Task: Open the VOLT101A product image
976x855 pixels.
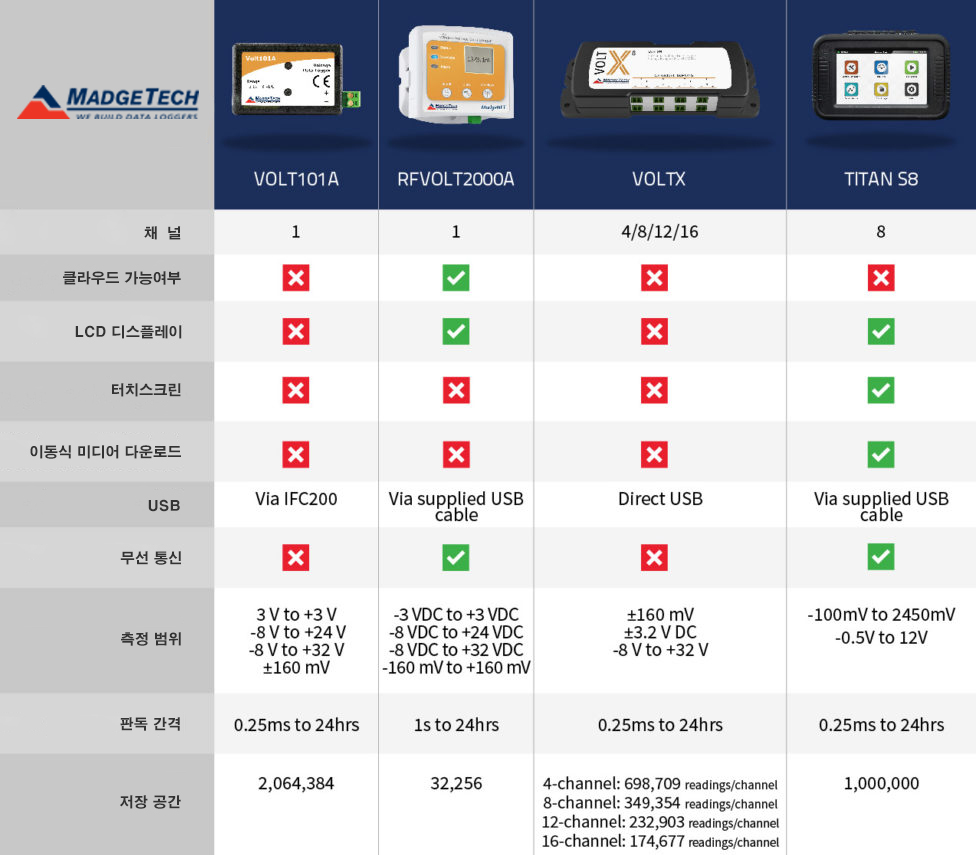Action: (x=296, y=80)
